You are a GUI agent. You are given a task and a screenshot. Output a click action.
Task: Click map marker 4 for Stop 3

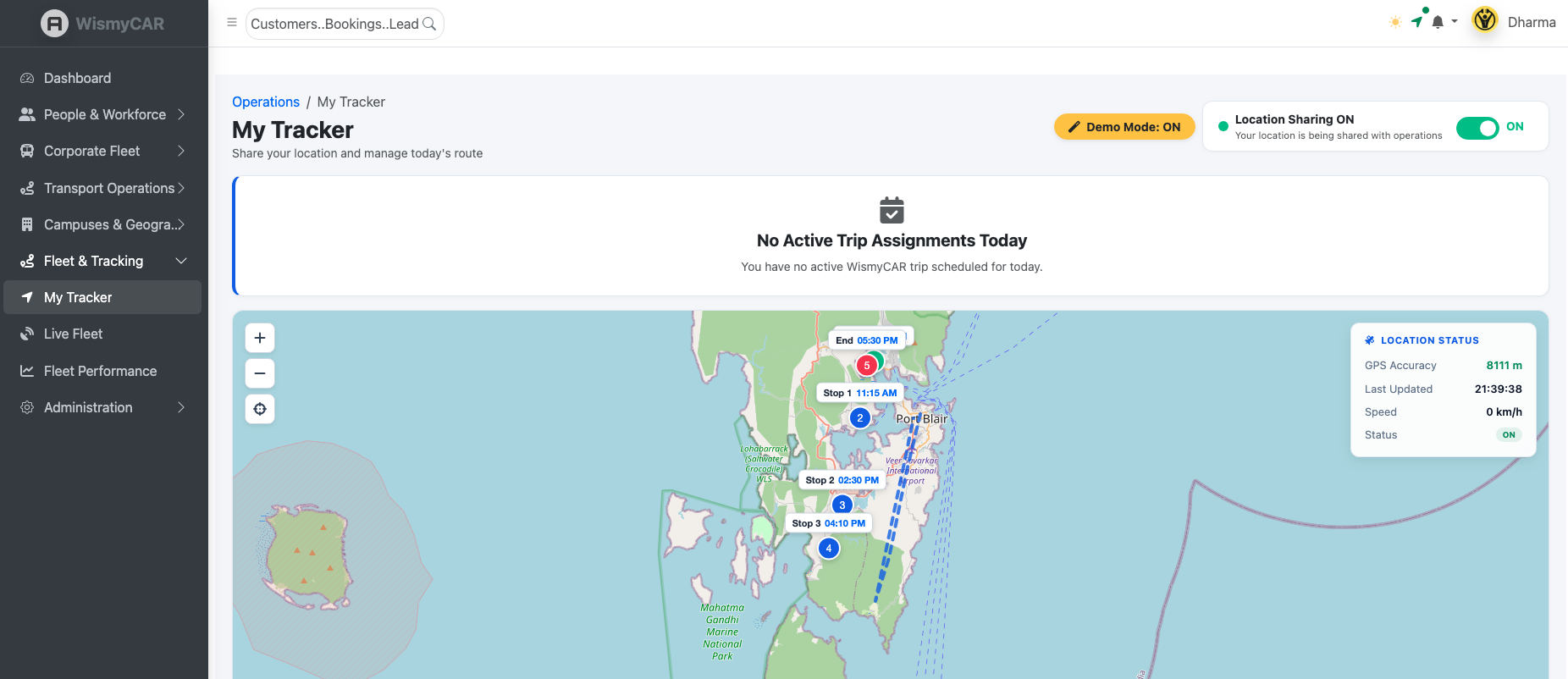coord(829,548)
